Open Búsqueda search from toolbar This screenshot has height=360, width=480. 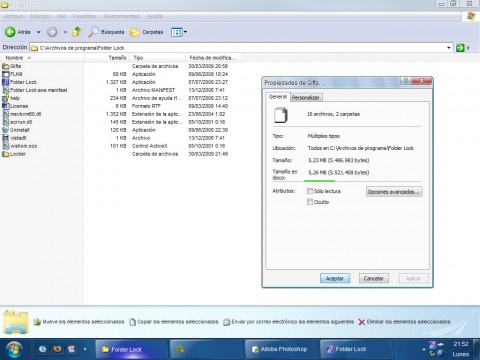tap(106, 32)
